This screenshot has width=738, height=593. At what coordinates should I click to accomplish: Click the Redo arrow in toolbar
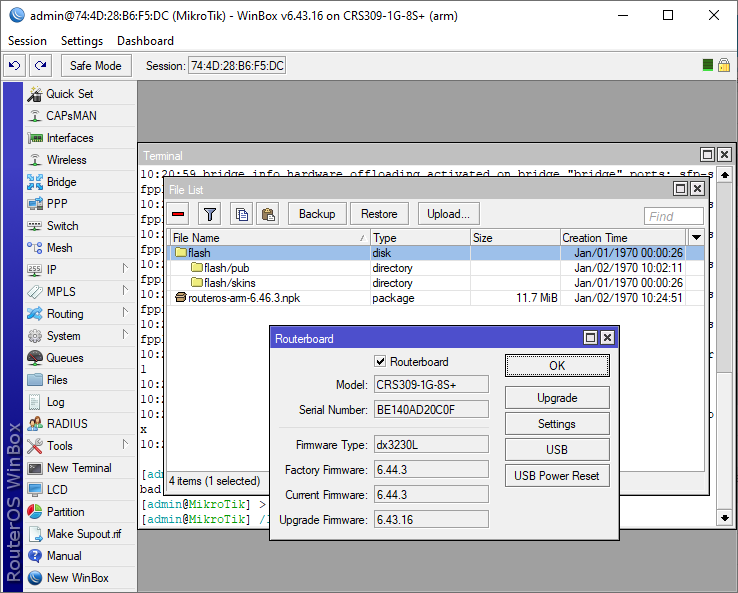(x=40, y=65)
